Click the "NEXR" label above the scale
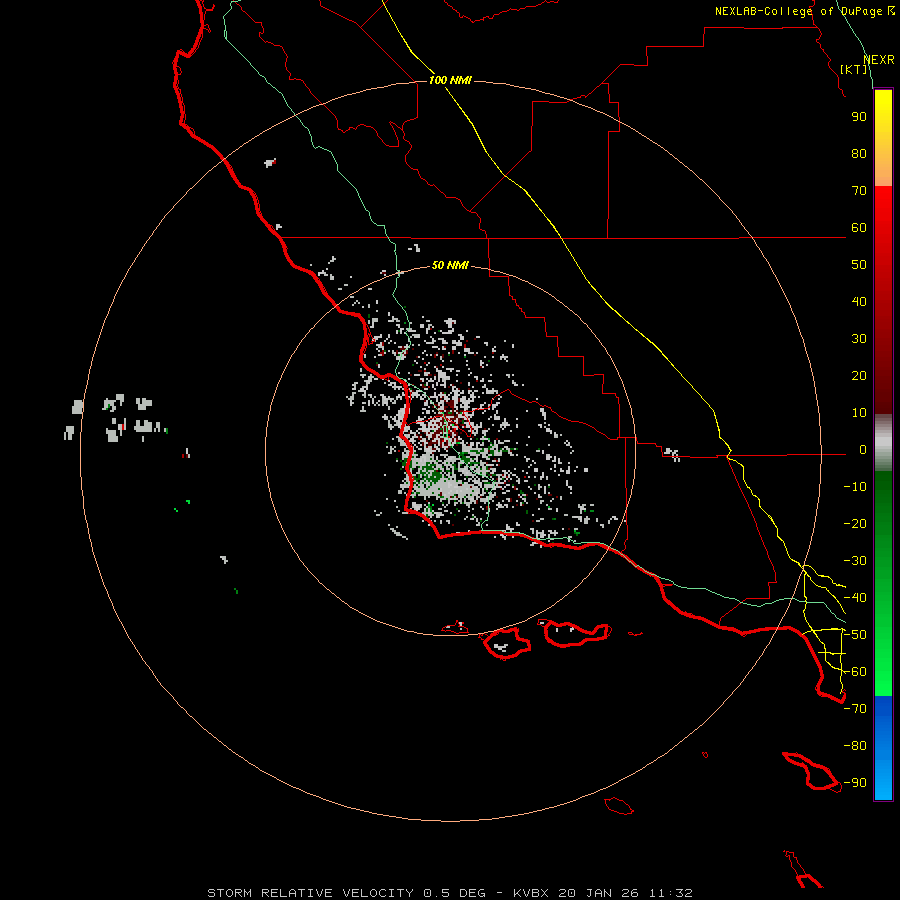 point(879,60)
